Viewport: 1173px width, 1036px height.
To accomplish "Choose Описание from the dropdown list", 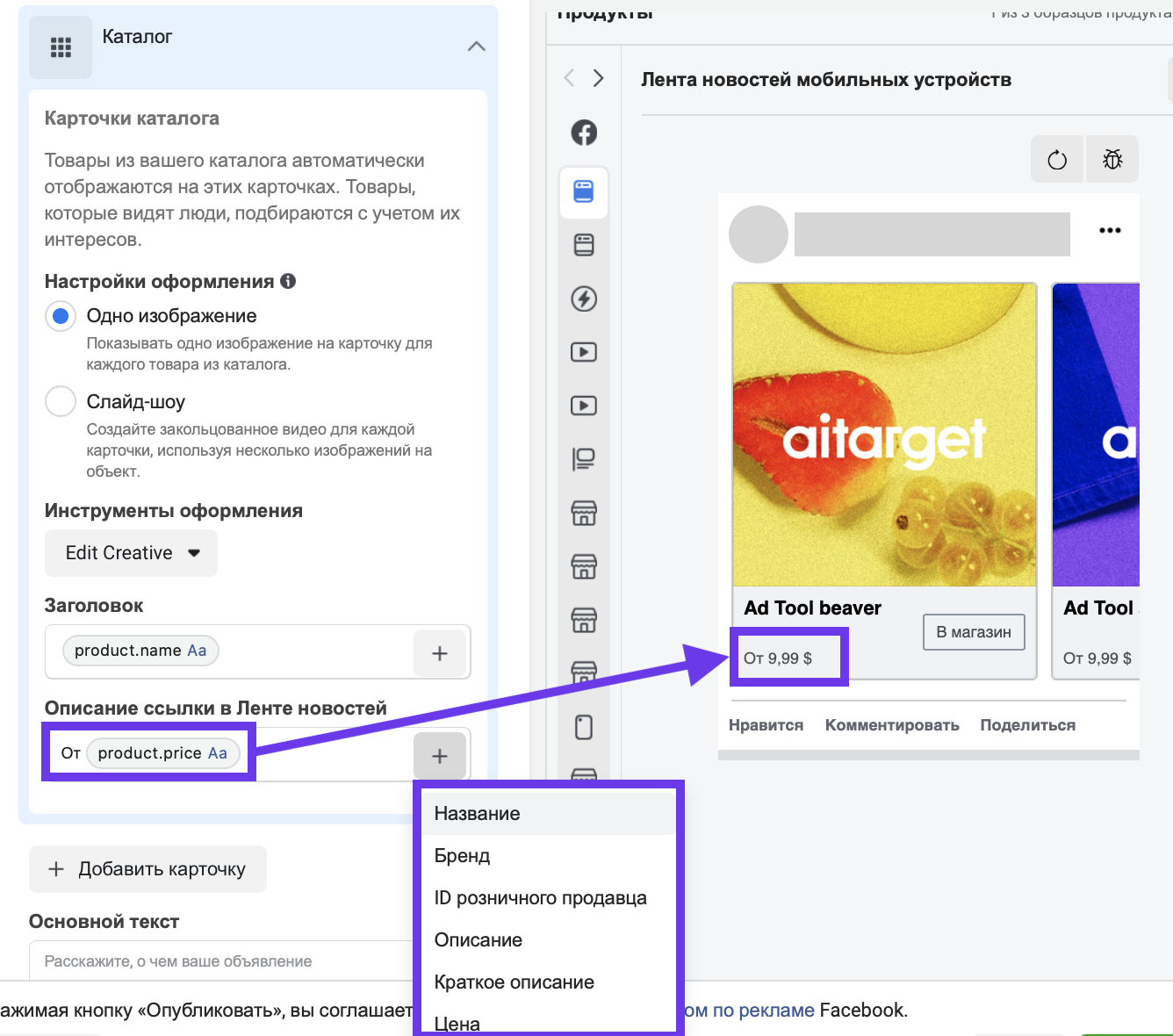I will [549, 940].
